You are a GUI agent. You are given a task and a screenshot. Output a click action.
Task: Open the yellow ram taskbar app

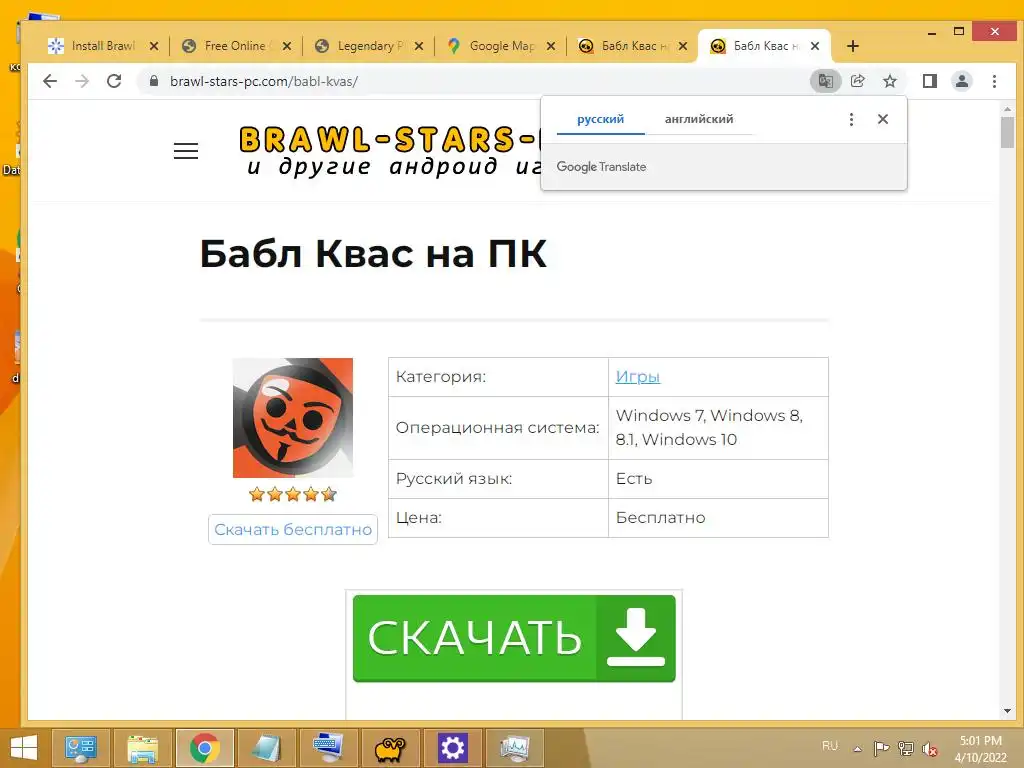click(x=390, y=748)
